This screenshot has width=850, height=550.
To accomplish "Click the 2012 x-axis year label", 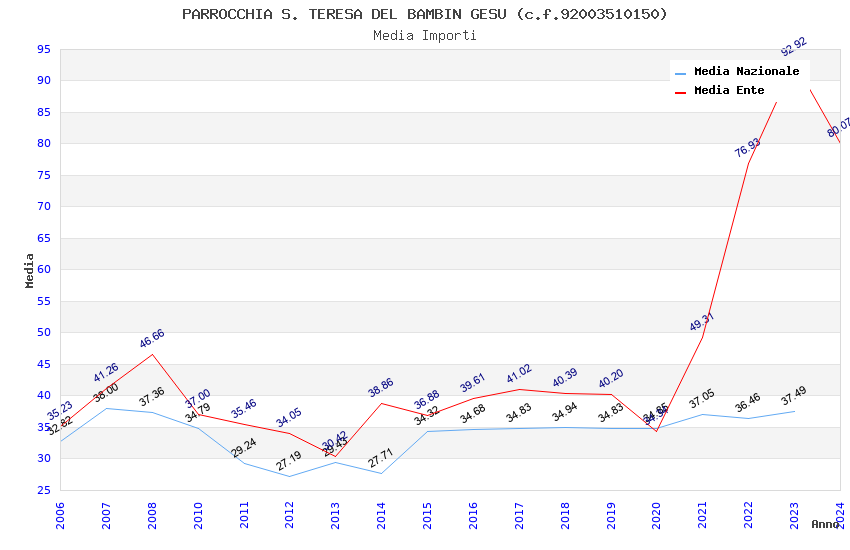I will pos(289,515).
